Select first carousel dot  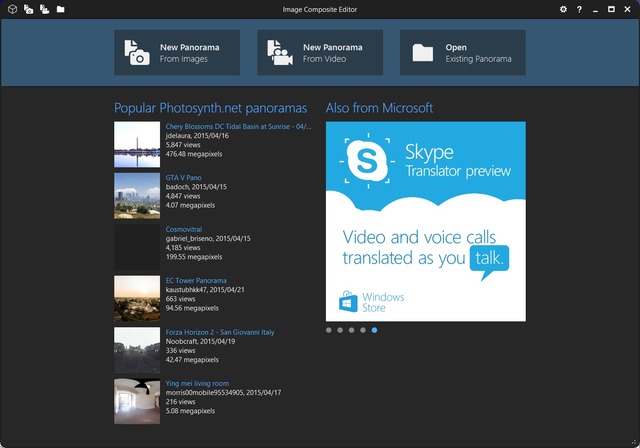pyautogui.click(x=329, y=330)
